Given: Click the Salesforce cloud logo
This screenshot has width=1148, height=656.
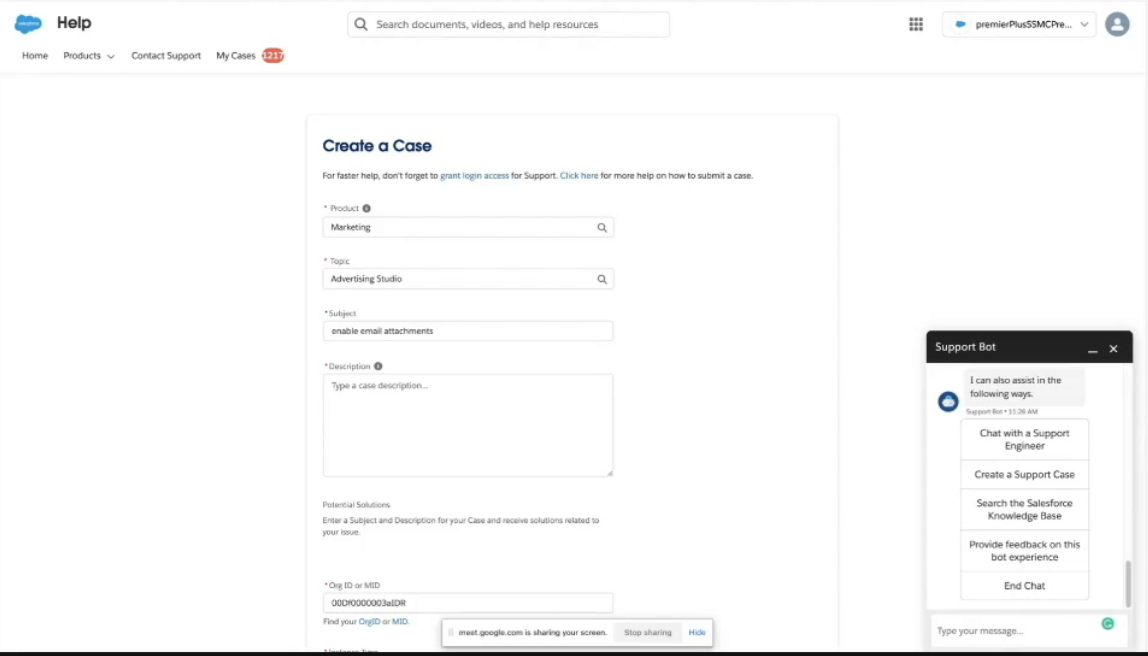Looking at the screenshot, I should tap(29, 23).
